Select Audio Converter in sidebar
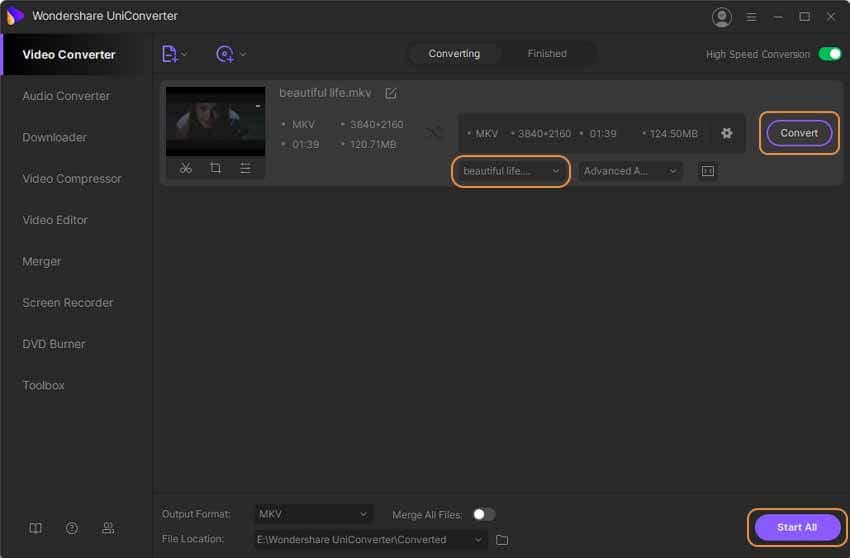The height and width of the screenshot is (558, 850). [66, 96]
